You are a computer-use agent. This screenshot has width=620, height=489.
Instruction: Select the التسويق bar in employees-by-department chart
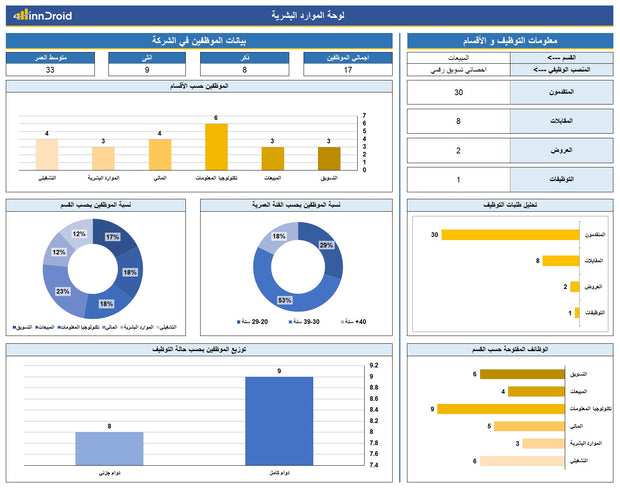point(329,159)
